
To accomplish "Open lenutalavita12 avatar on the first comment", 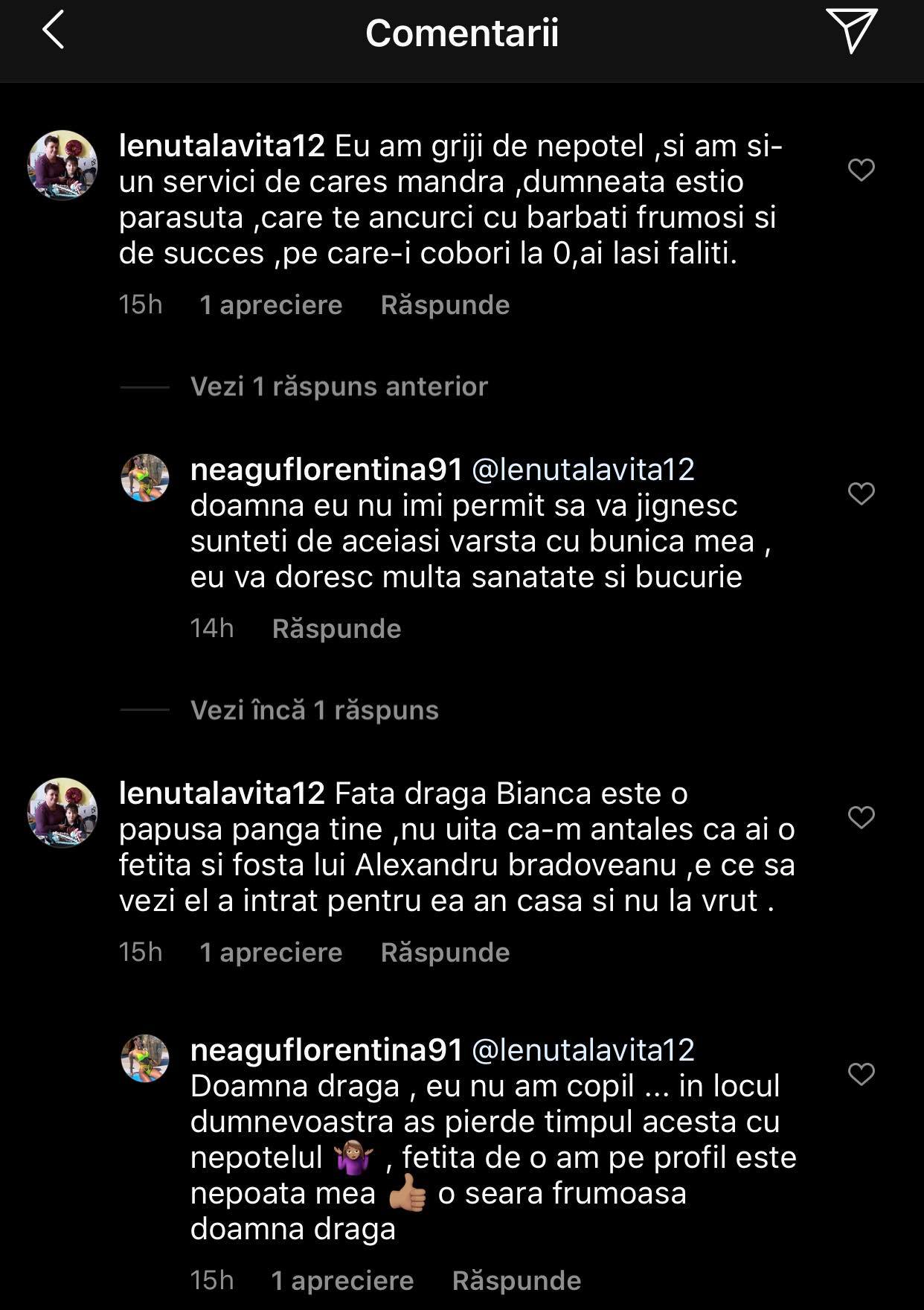I will pyautogui.click(x=62, y=165).
